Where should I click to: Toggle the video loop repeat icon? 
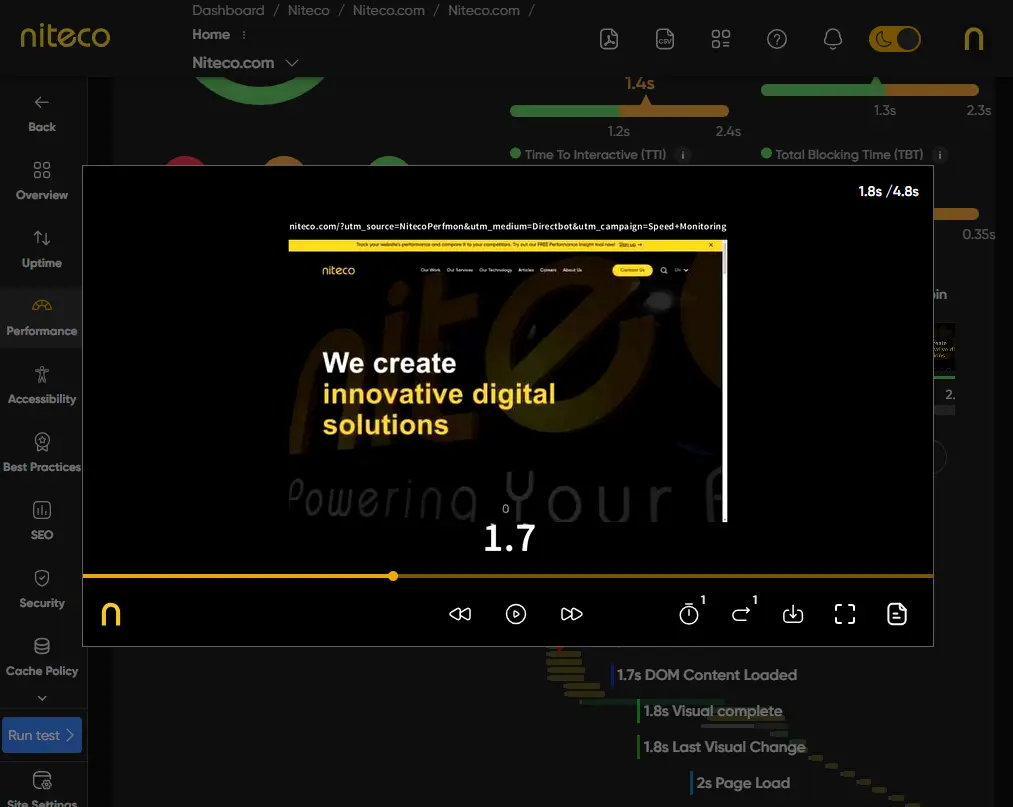click(x=742, y=613)
